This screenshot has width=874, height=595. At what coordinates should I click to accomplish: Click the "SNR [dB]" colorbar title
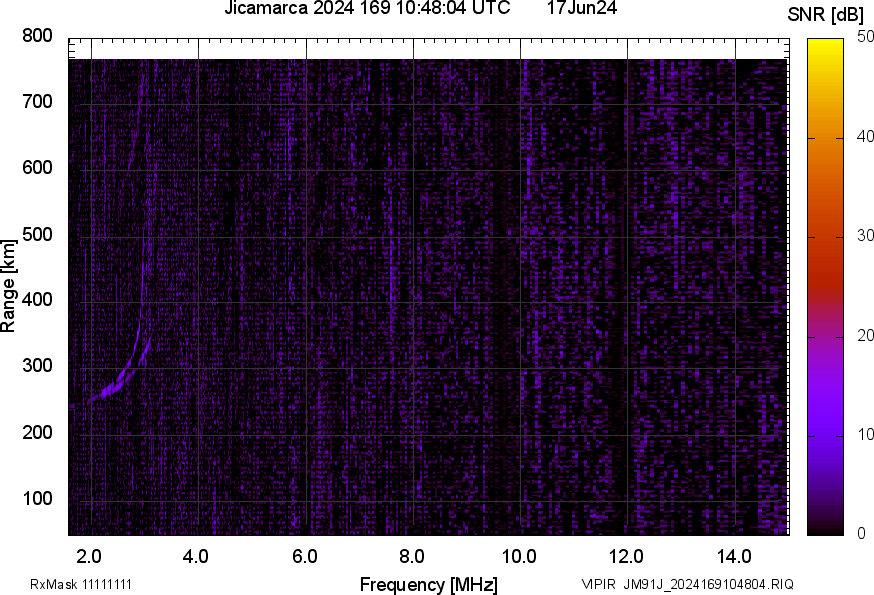pyautogui.click(x=823, y=12)
